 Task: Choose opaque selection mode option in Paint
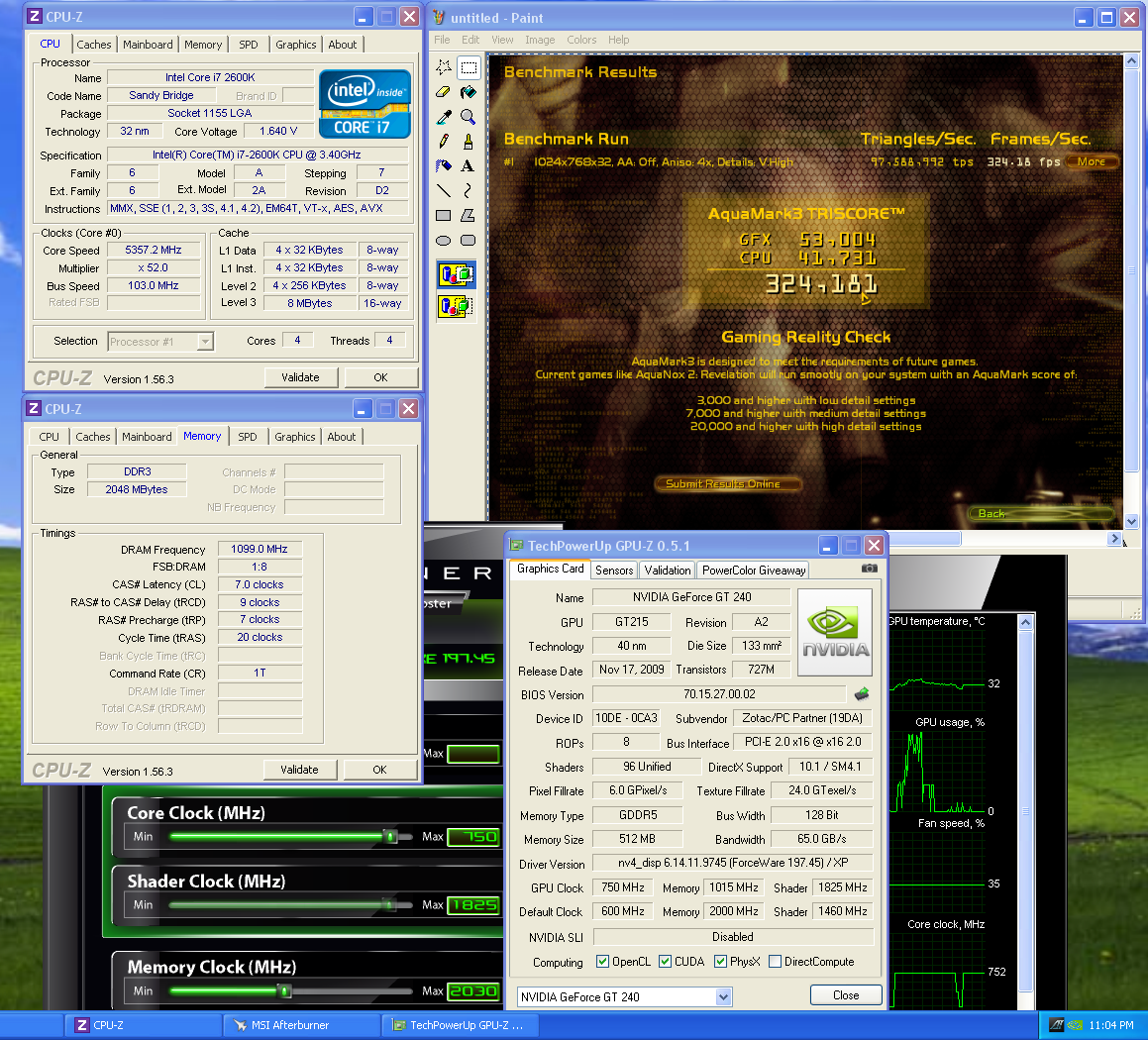point(456,275)
